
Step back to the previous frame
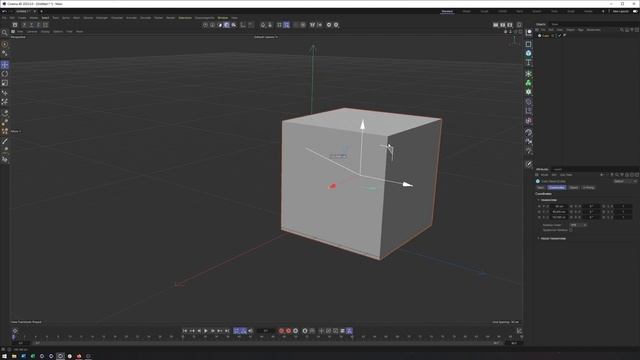199,331
